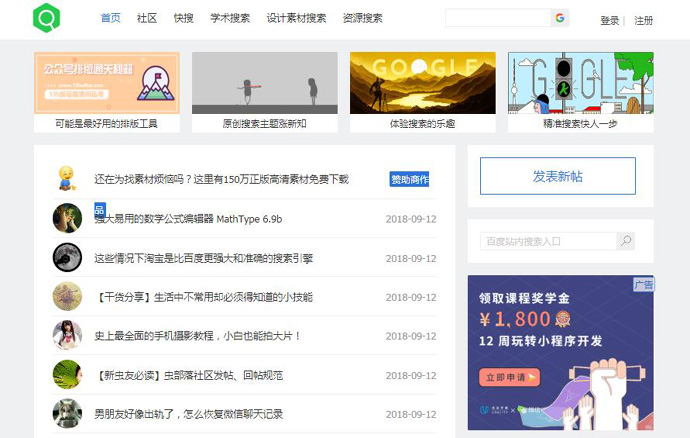Click the green Q site logo
The image size is (690, 438).
46,18
